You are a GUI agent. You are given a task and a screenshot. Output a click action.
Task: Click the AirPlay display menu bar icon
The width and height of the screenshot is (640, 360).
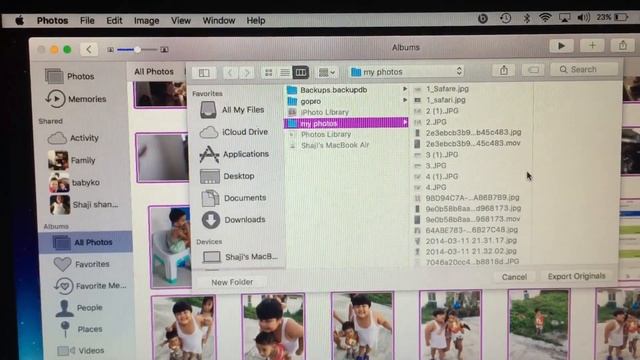pos(564,18)
